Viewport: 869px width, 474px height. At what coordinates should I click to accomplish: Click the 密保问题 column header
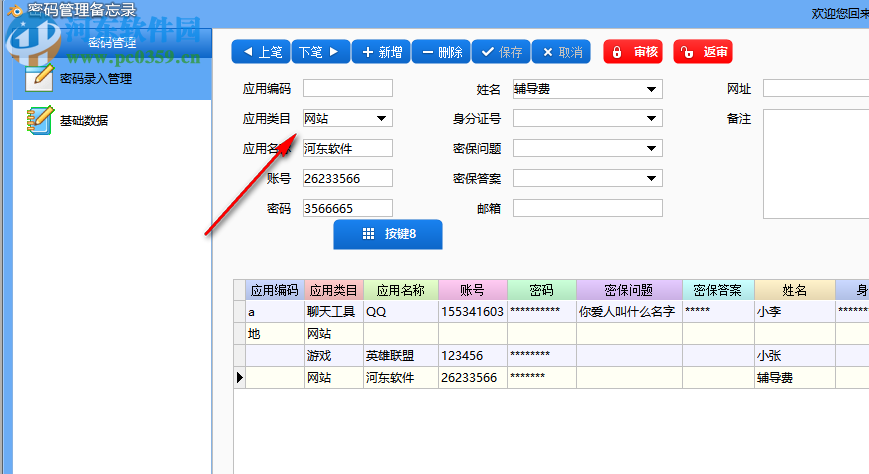point(629,290)
